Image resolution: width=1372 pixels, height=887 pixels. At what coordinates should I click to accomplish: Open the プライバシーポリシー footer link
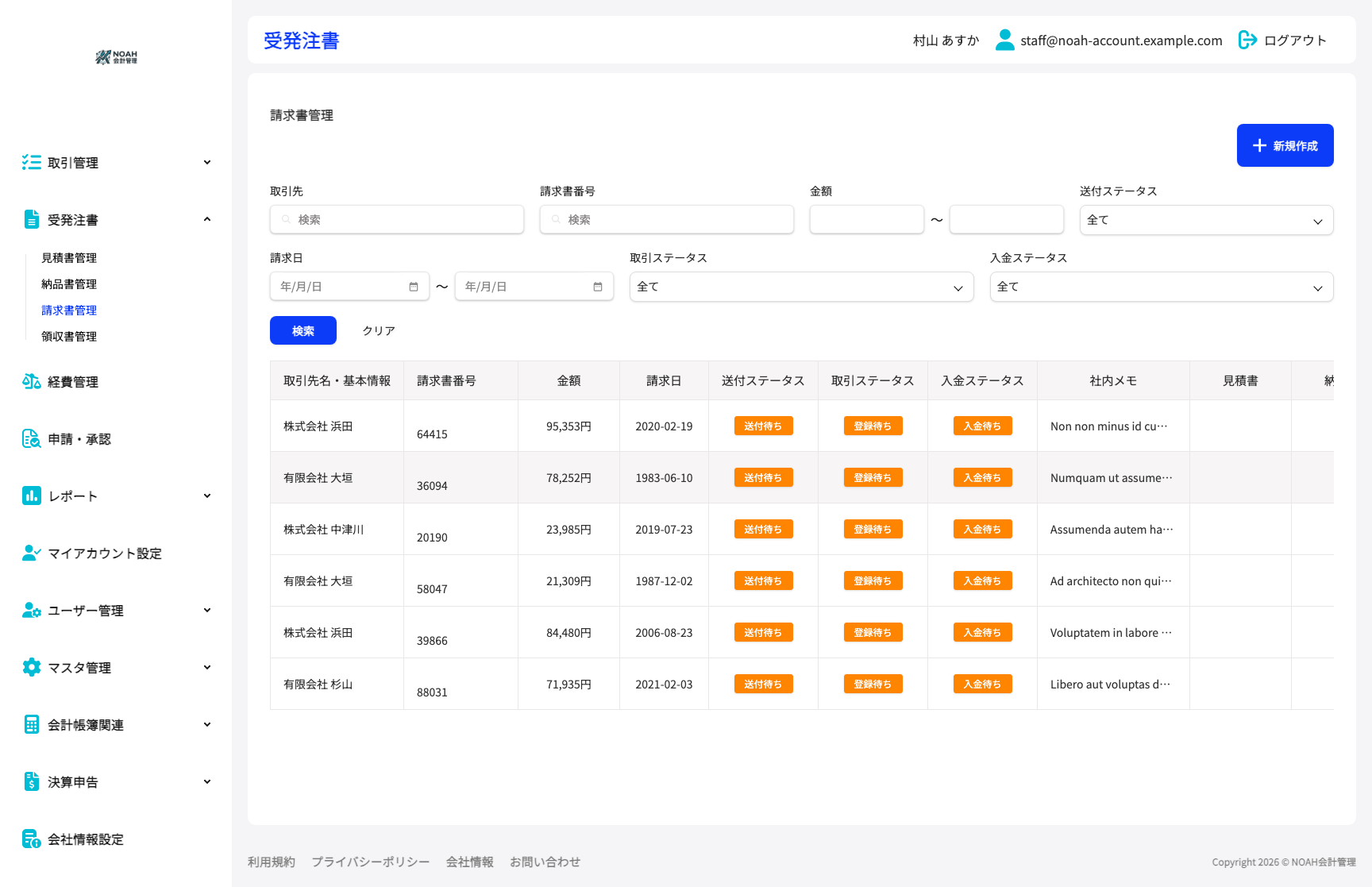(x=371, y=862)
